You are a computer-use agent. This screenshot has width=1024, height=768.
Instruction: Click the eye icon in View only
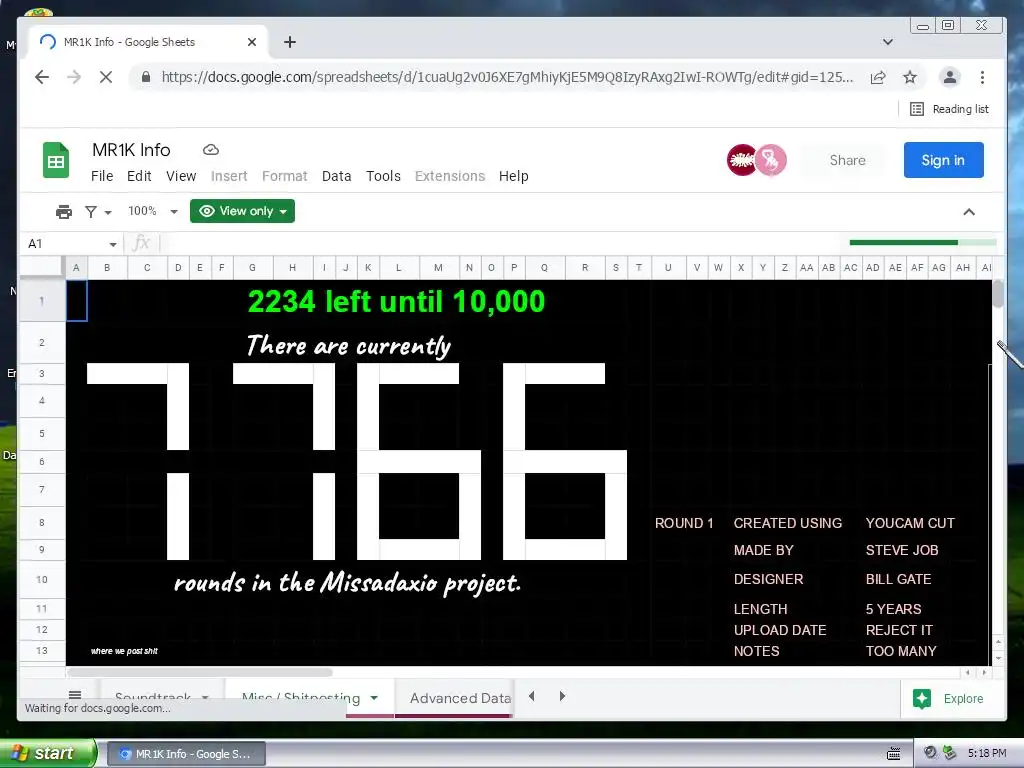pos(207,211)
